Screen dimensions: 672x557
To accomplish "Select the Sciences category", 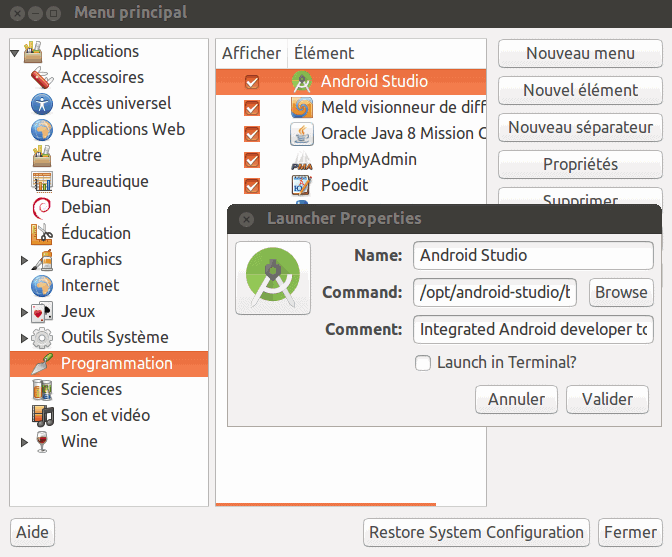I will [92, 390].
